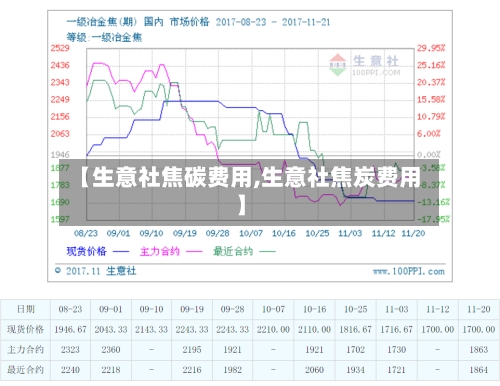Click the 主力合约 row header in the table
This screenshot has width=500, height=386.
click(x=26, y=349)
